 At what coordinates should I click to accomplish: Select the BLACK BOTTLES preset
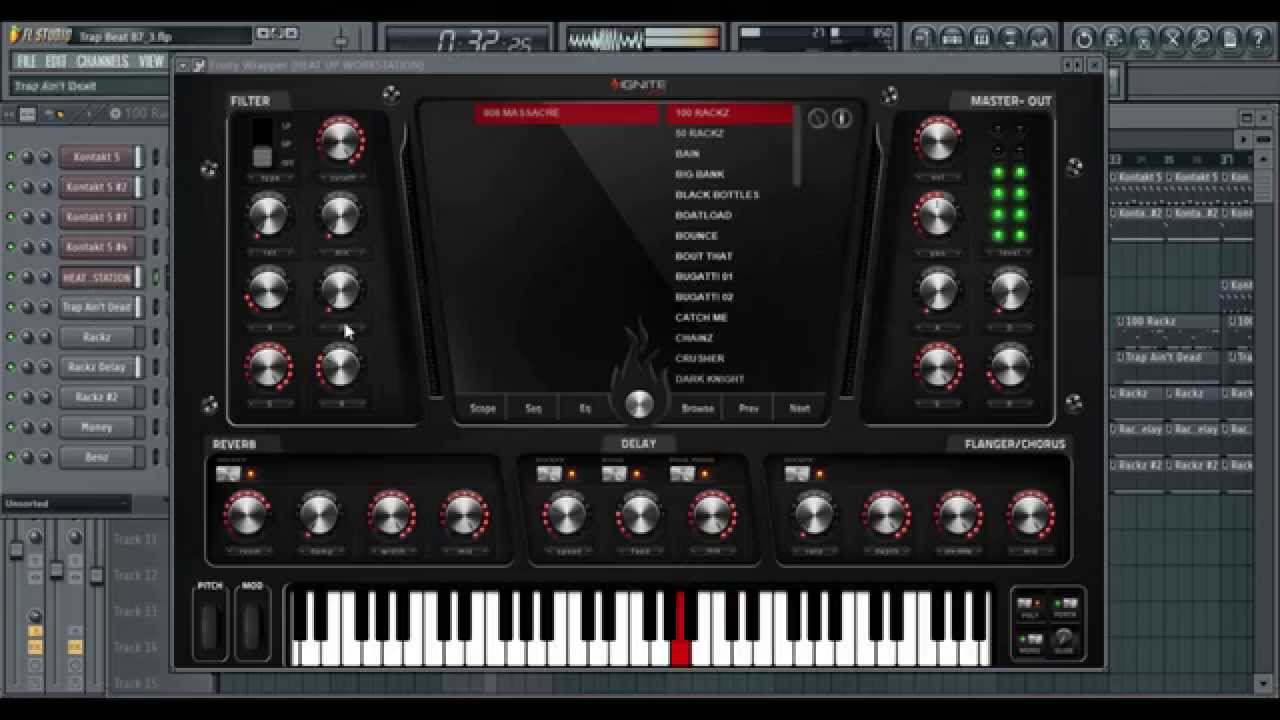tap(717, 195)
